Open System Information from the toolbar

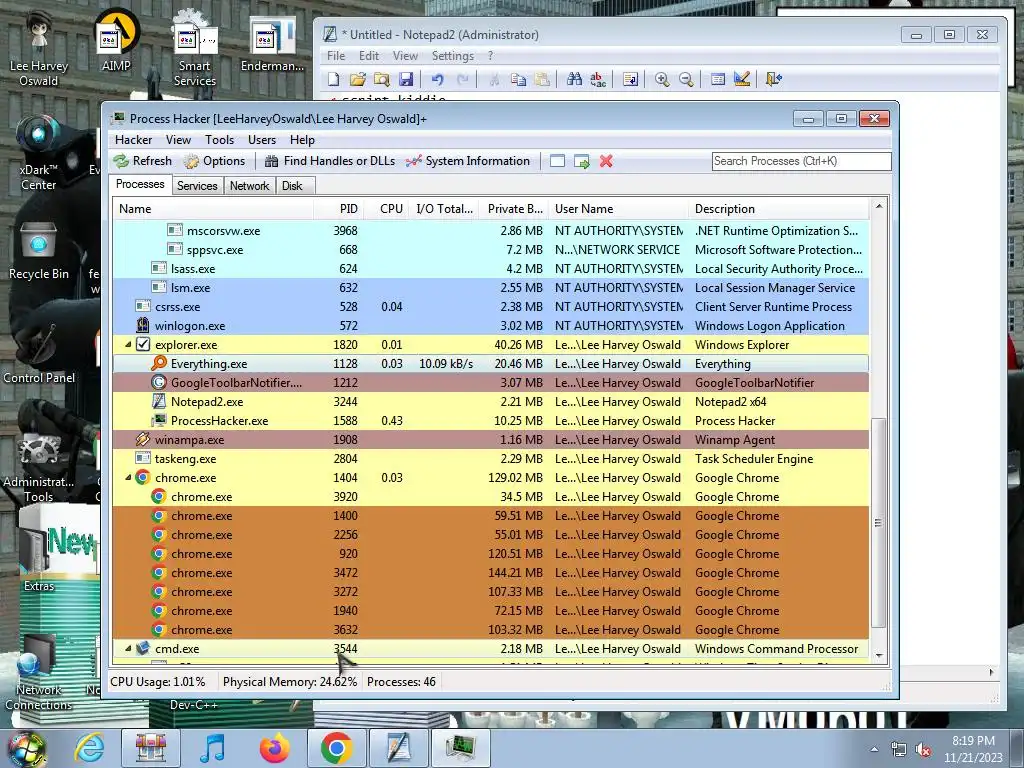pos(467,161)
